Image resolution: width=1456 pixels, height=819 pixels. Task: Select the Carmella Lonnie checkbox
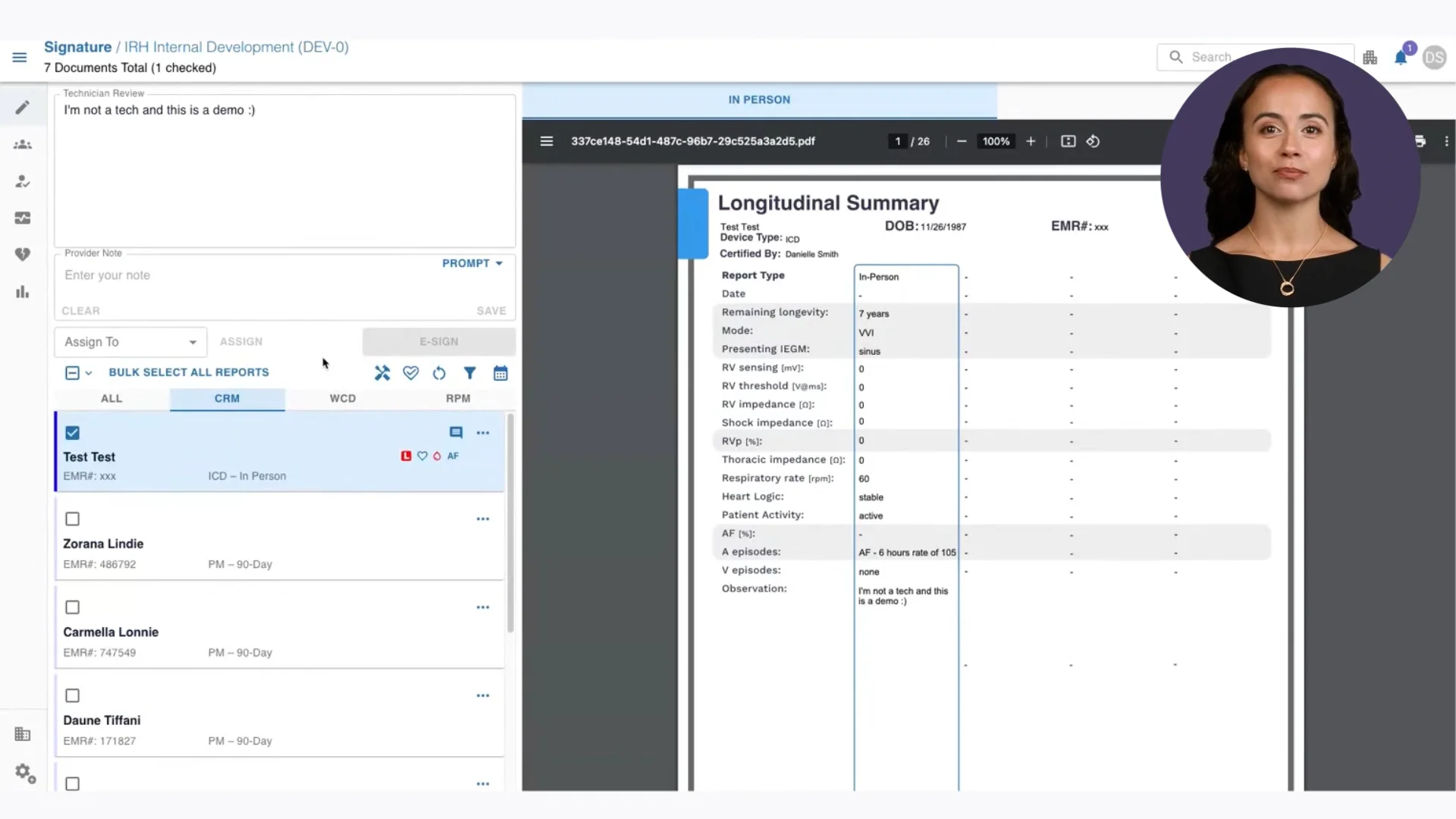click(x=72, y=607)
